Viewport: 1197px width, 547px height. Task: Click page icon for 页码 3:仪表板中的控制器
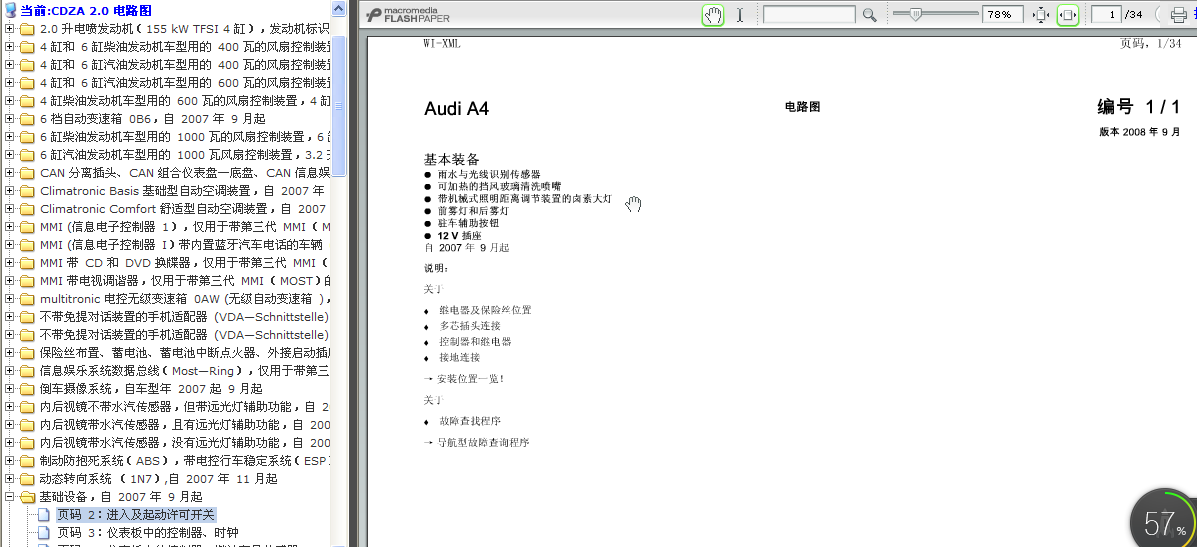coord(44,533)
